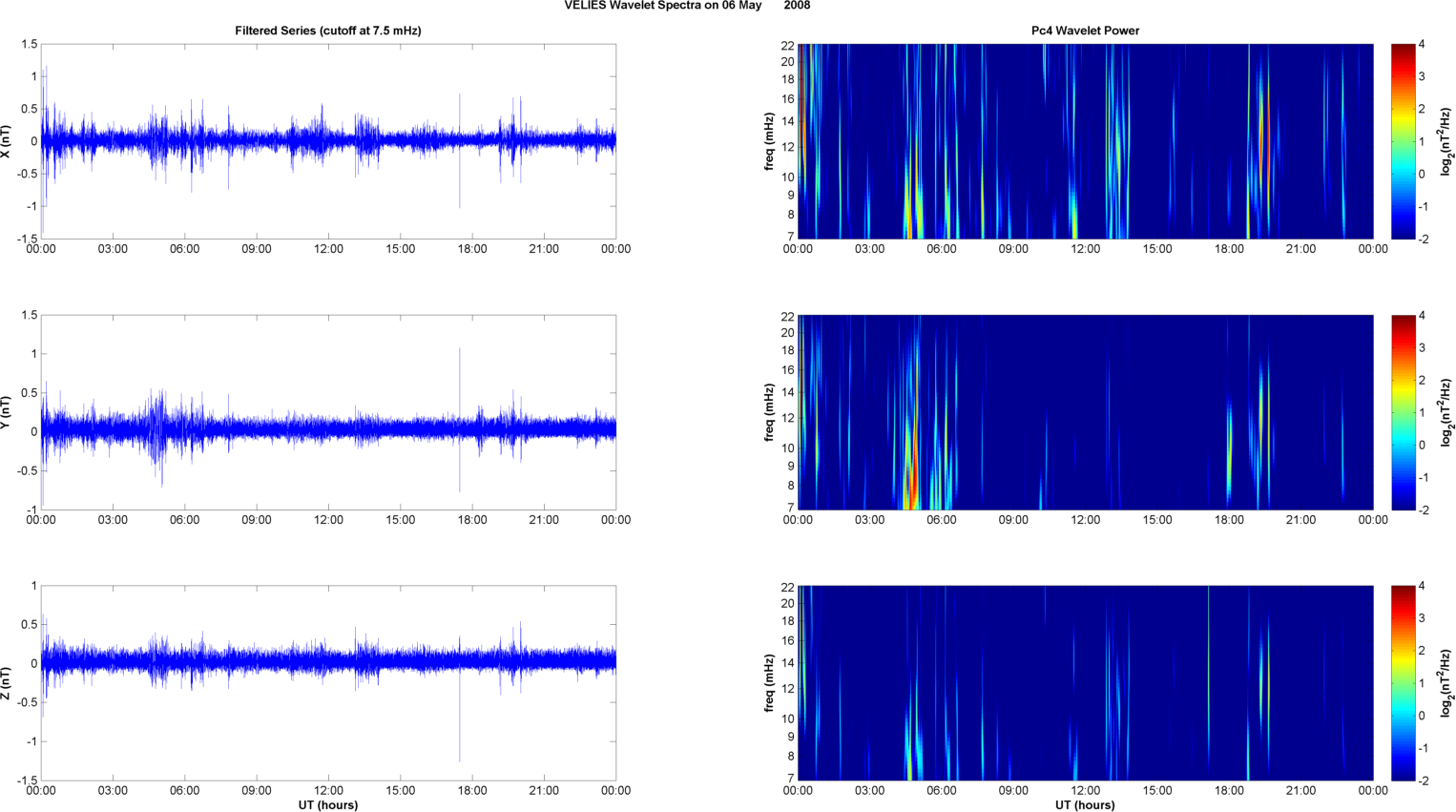
Task: Select the X (nT) filtered series plot
Action: coord(328,141)
